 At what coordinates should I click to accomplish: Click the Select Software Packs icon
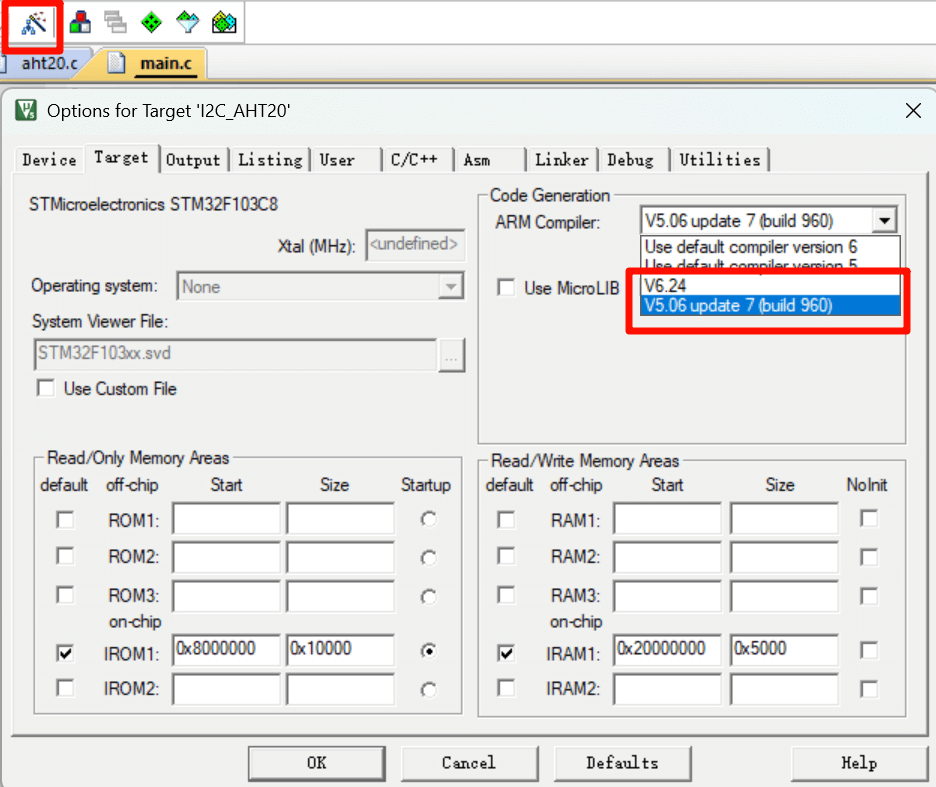187,22
